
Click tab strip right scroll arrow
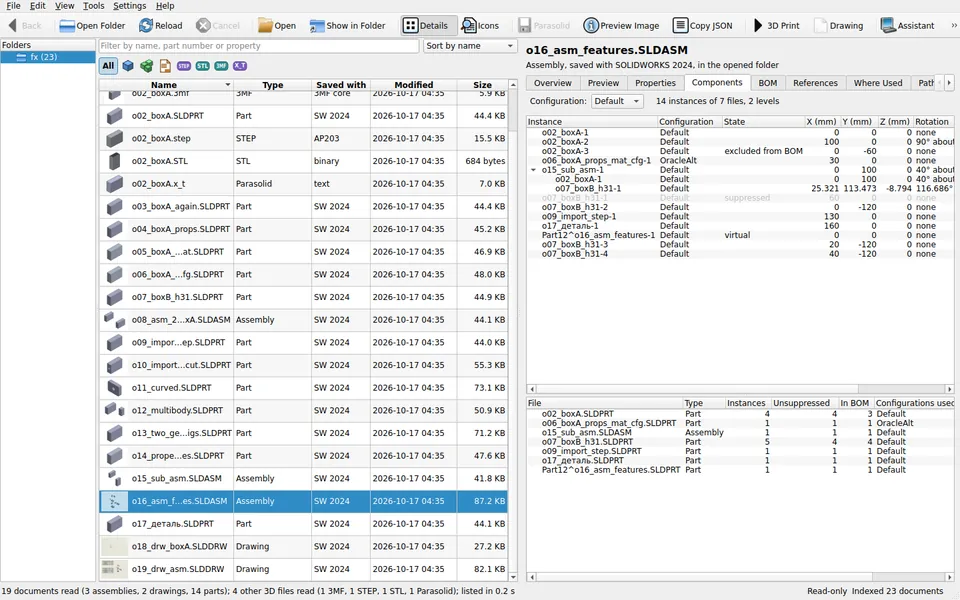949,83
